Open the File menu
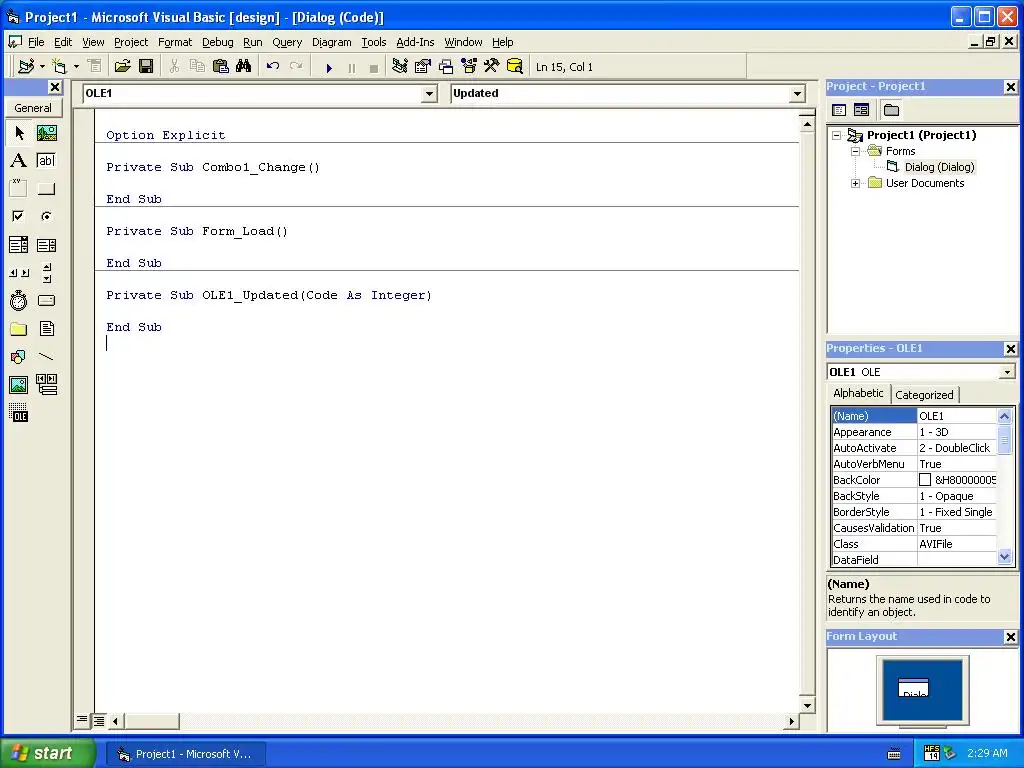Screen dimensions: 1024x768 pos(36,42)
